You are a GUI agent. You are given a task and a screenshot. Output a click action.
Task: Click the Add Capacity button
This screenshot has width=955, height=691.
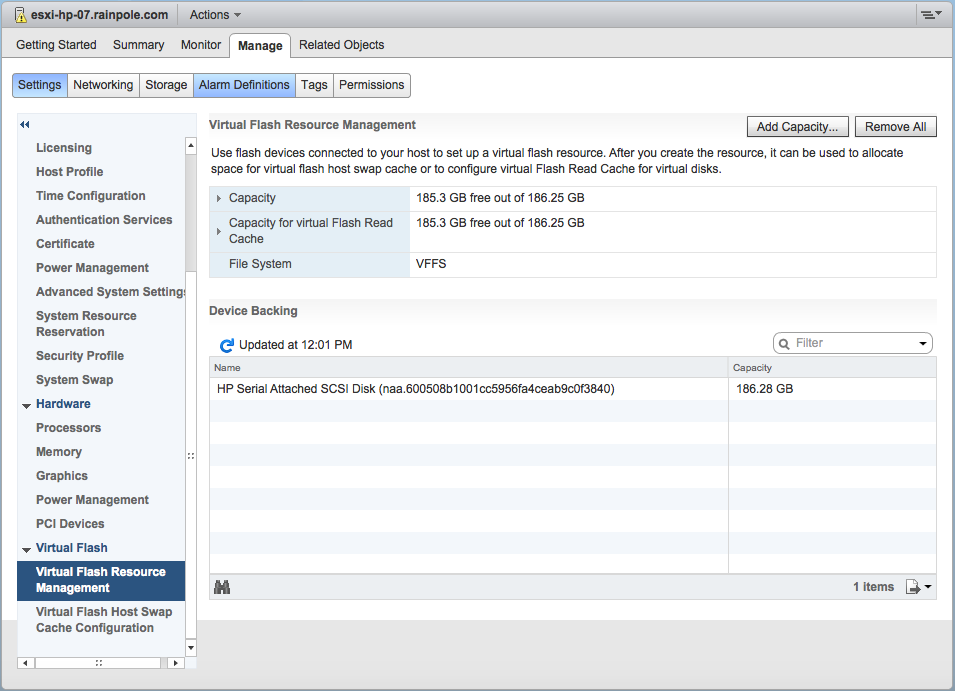coord(798,127)
